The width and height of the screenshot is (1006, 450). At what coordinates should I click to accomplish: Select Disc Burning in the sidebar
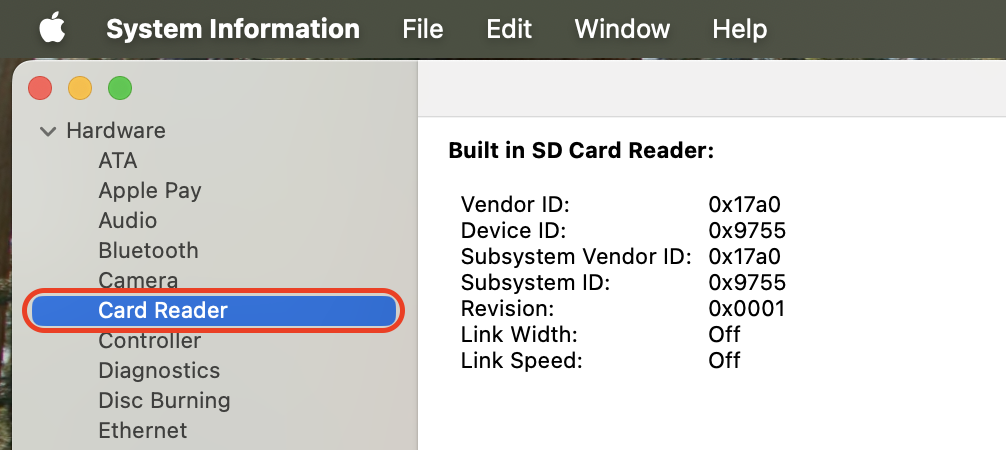pos(164,401)
